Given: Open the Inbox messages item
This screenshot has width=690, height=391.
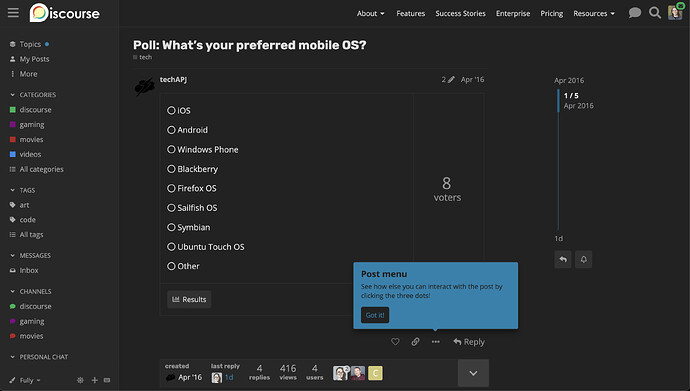Looking at the screenshot, I should tap(24, 270).
